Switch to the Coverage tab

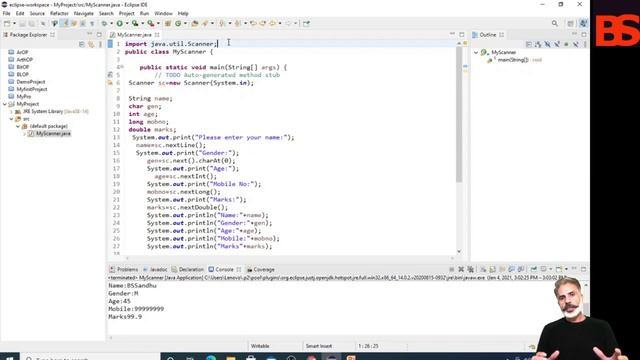pyautogui.click(x=260, y=269)
